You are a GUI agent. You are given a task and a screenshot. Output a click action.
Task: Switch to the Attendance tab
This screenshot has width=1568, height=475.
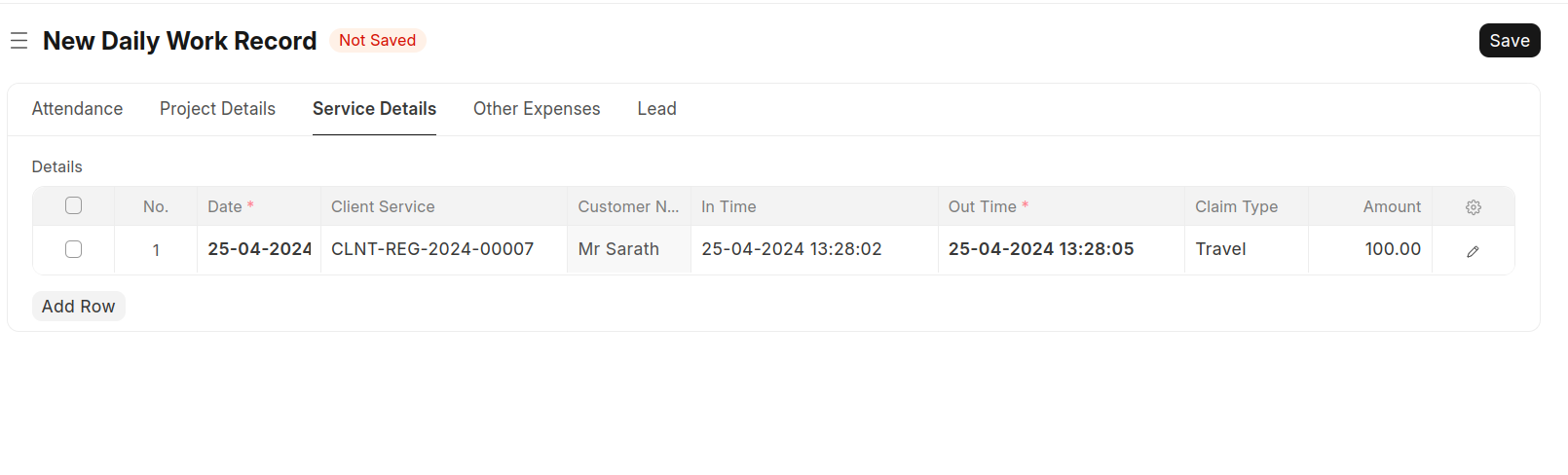pos(77,109)
